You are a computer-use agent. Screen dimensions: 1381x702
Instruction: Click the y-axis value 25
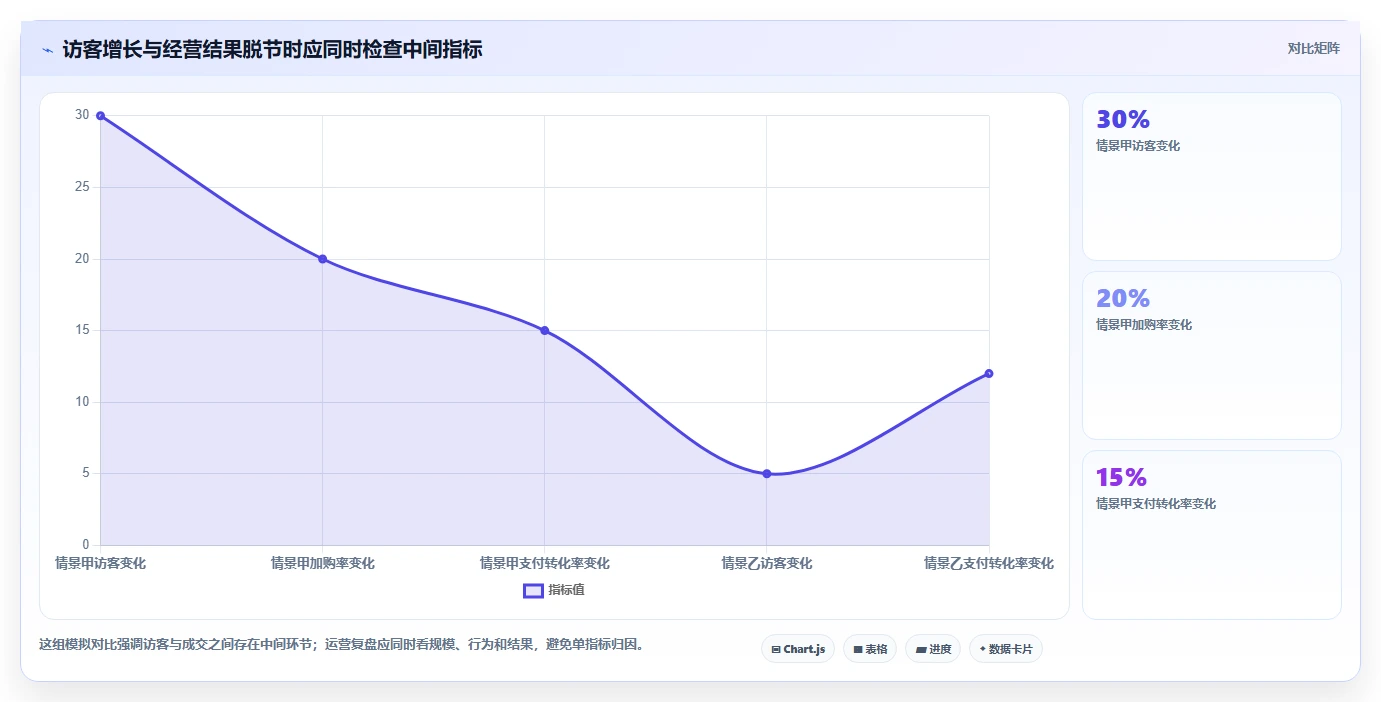click(82, 187)
